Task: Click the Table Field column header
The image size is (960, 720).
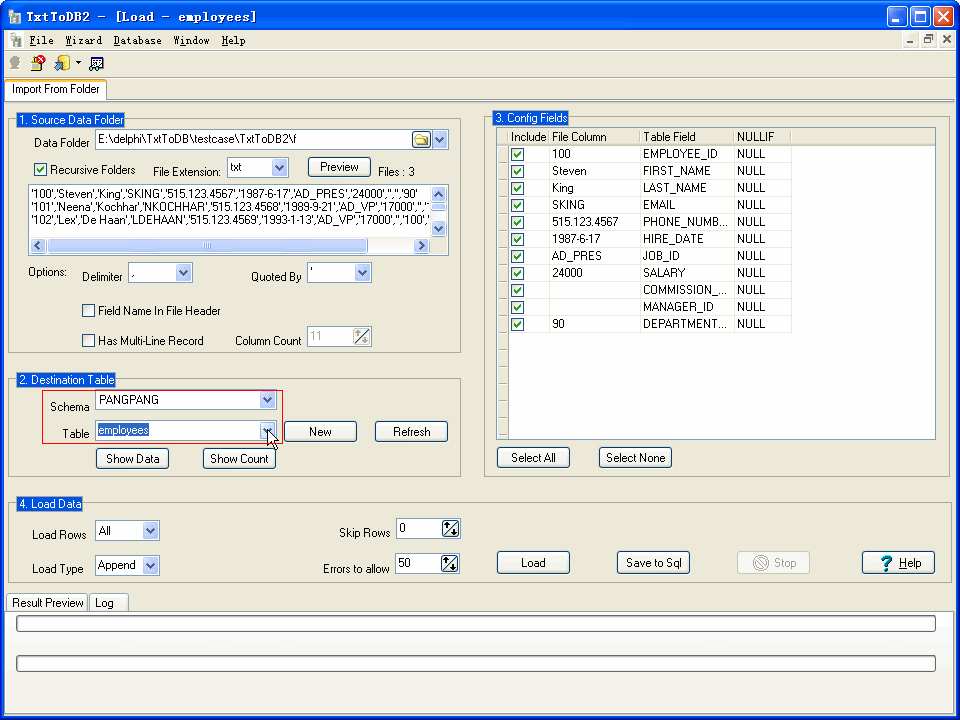Action: tap(686, 137)
